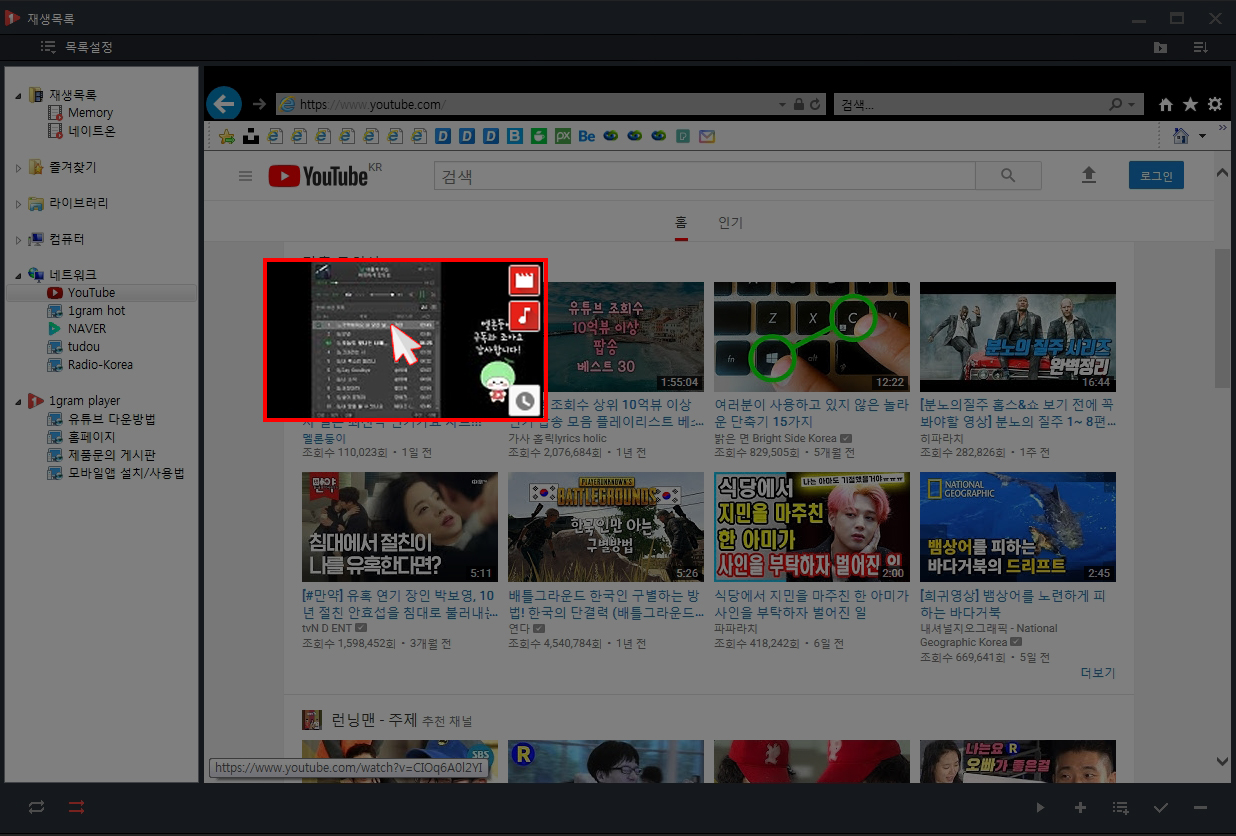
Task: Click the sort list icon in top toolbar
Action: pyautogui.click(x=1201, y=47)
